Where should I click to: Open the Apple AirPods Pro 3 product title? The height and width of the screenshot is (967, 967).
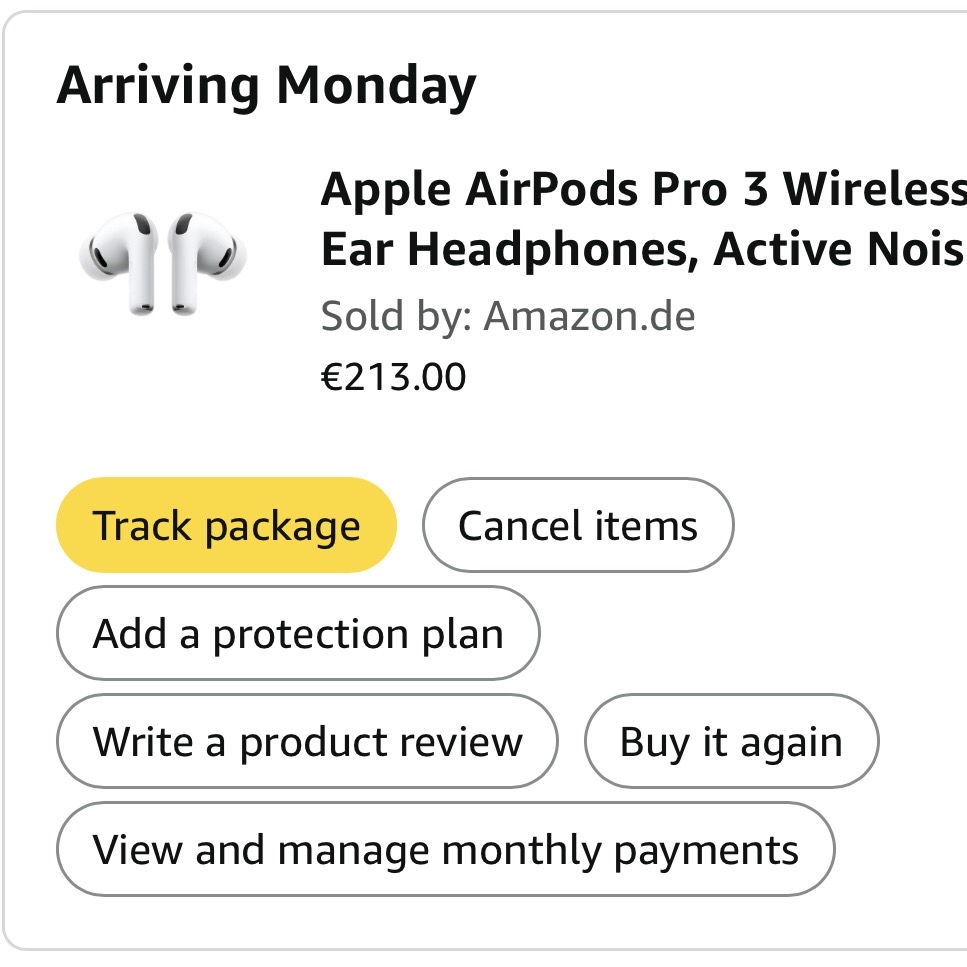click(x=642, y=219)
